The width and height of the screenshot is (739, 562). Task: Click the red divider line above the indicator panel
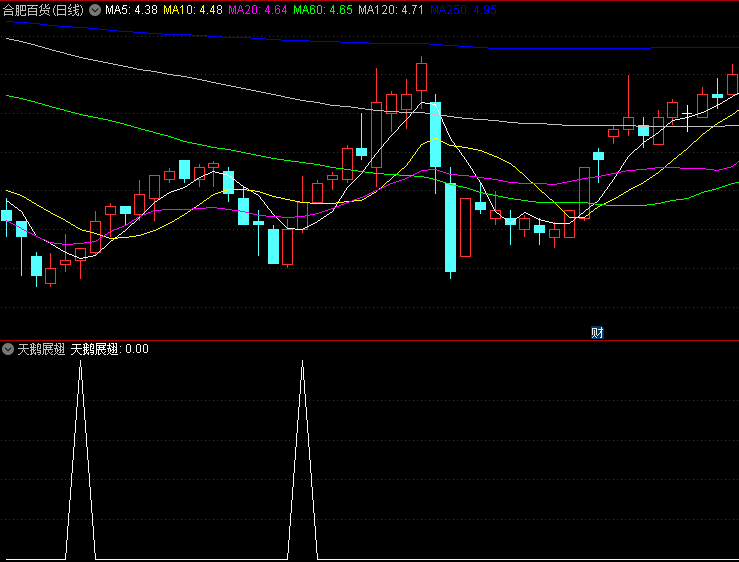coord(370,340)
